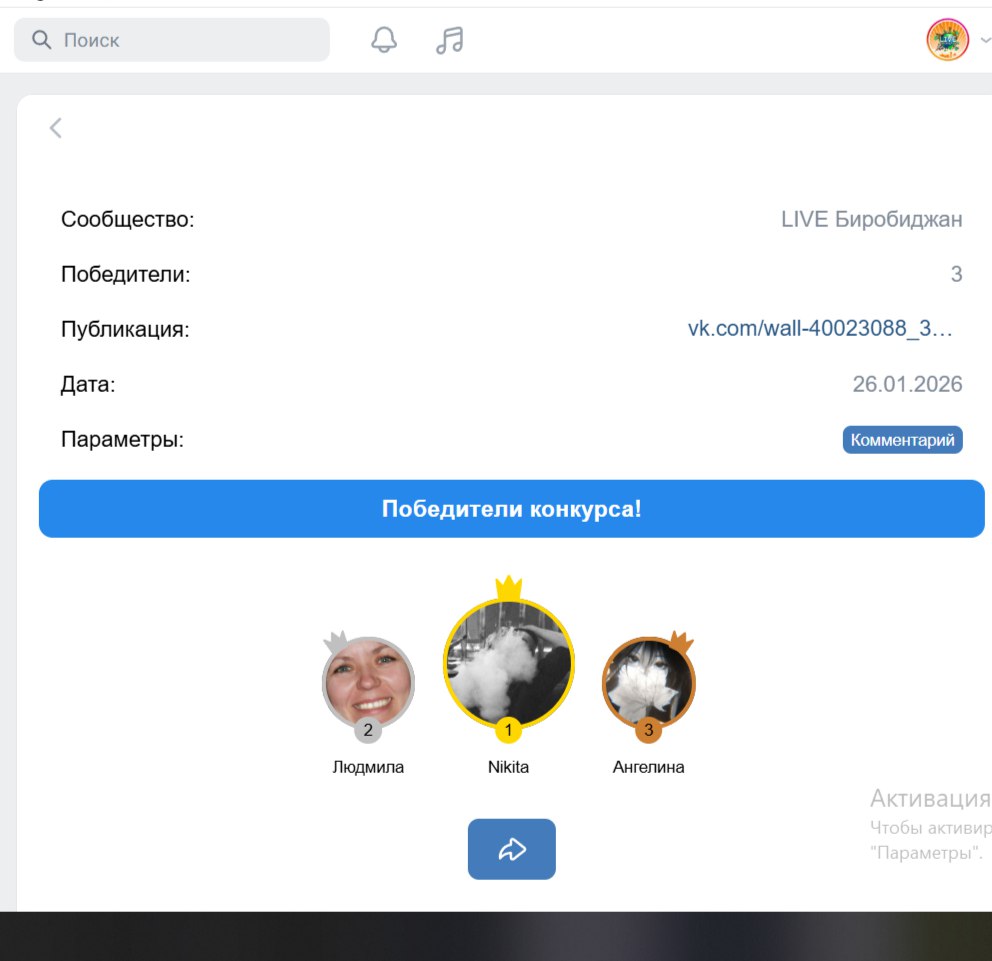Screen dimensions: 992x961
Task: Go back using the left arrow
Action: pos(56,127)
